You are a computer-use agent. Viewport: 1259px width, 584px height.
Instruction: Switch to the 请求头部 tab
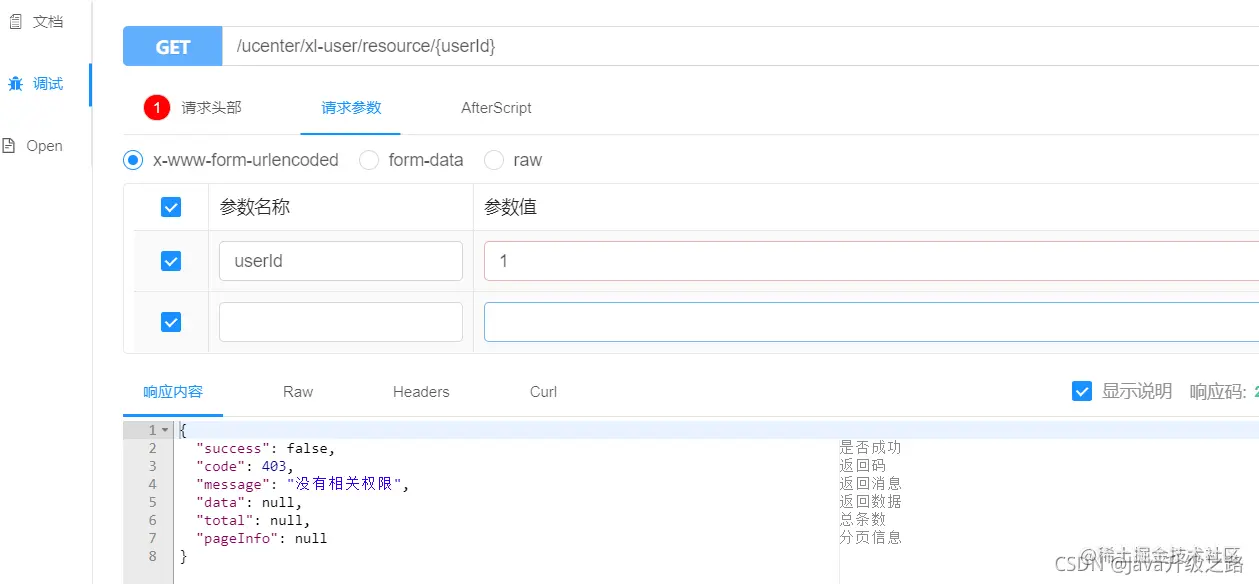pos(211,108)
